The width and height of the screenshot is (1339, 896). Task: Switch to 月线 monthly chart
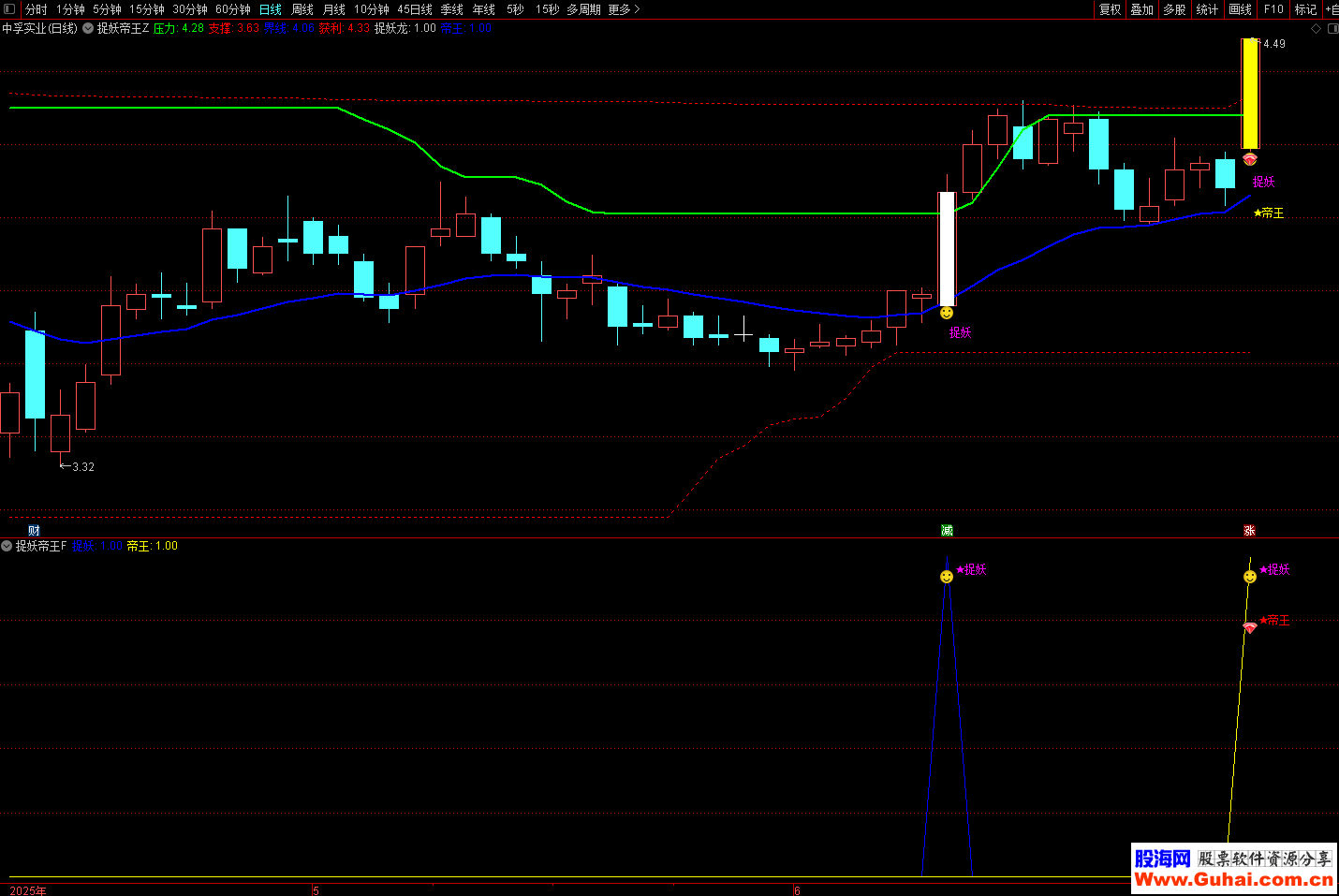pyautogui.click(x=334, y=9)
